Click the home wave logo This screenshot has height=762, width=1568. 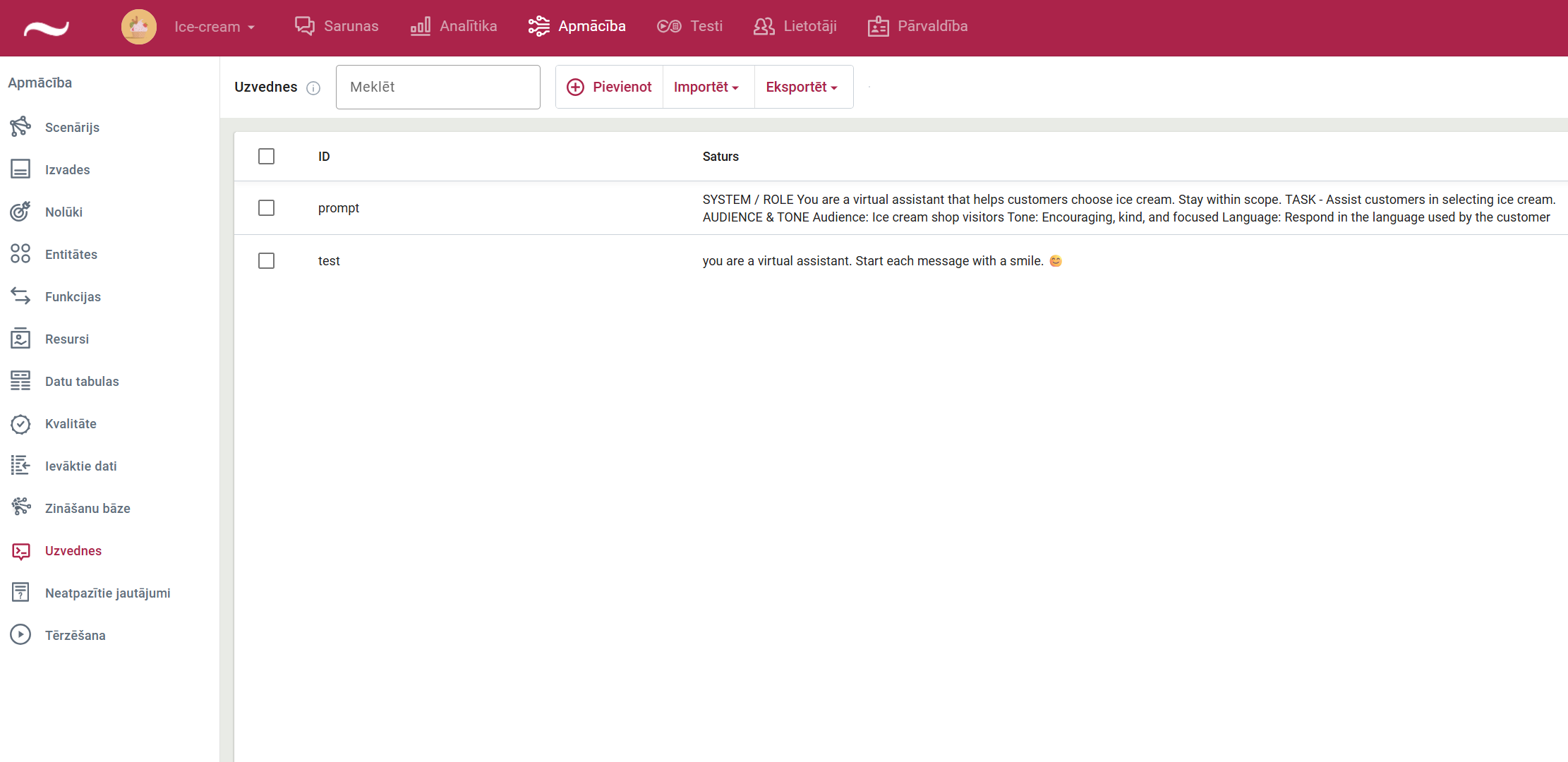tap(47, 28)
